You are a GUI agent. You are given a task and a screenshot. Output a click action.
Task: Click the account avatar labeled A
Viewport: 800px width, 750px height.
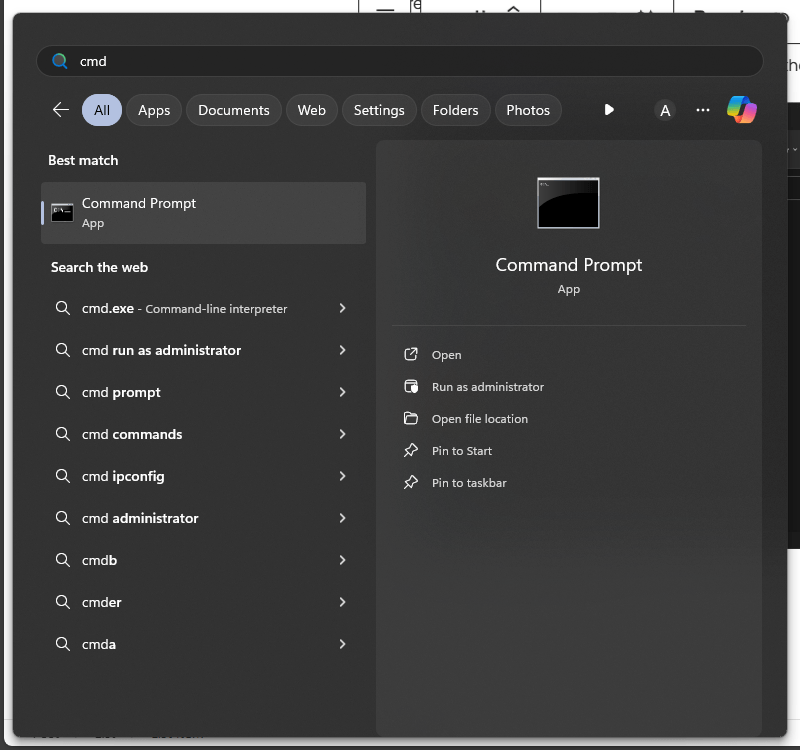pos(665,110)
